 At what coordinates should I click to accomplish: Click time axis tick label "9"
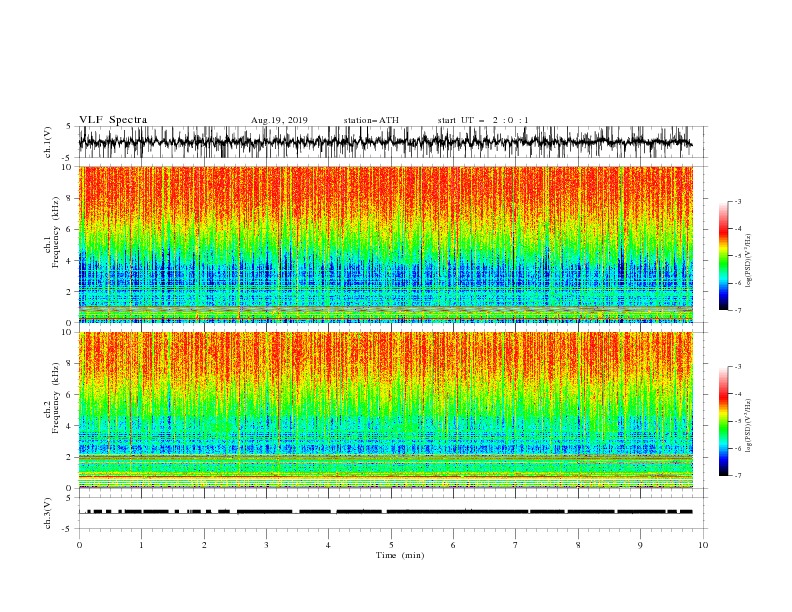[x=640, y=545]
